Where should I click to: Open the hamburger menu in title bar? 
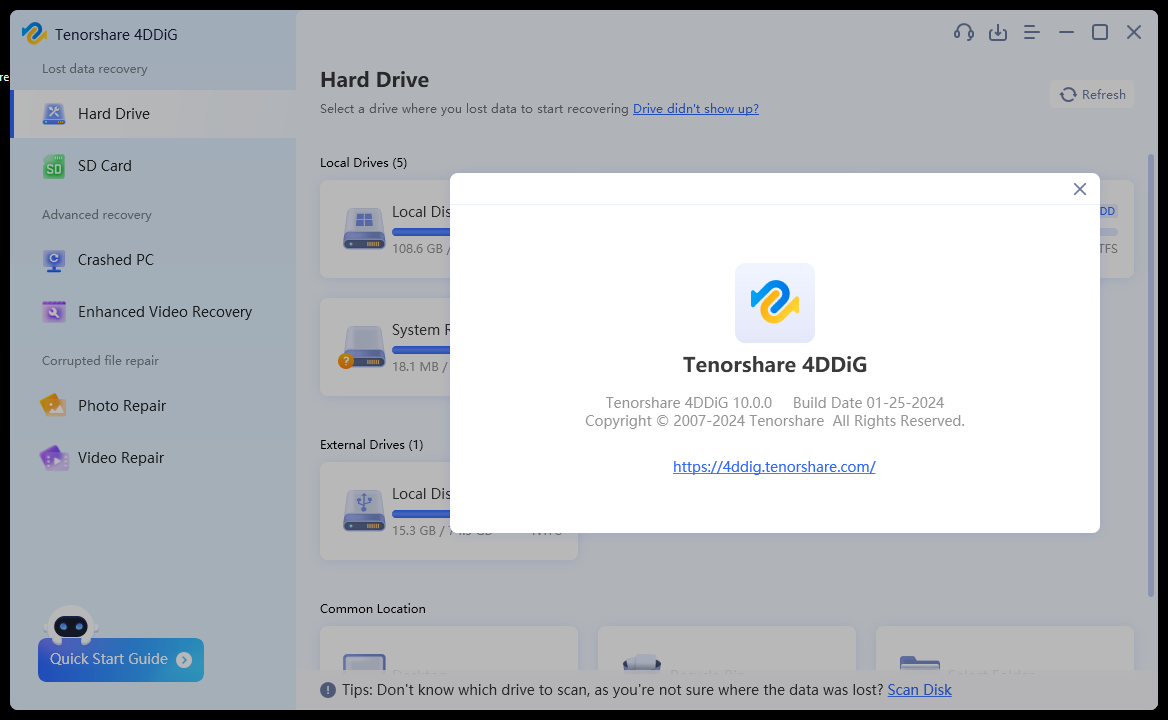1032,32
